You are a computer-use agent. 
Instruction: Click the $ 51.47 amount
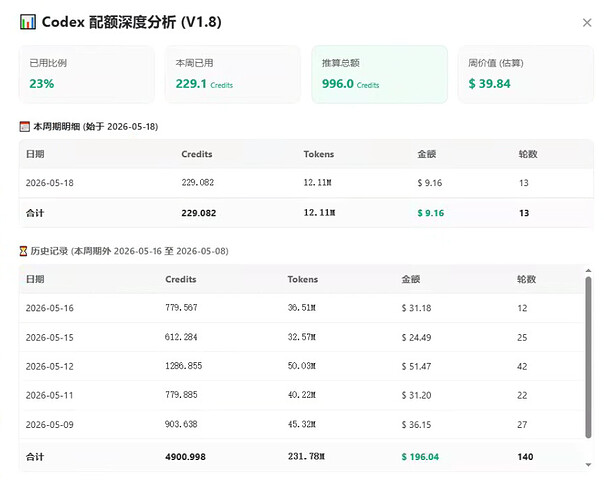[416, 366]
